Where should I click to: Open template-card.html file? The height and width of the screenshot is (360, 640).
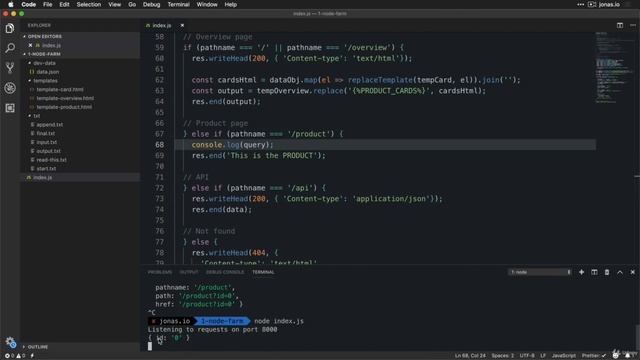tap(60, 89)
